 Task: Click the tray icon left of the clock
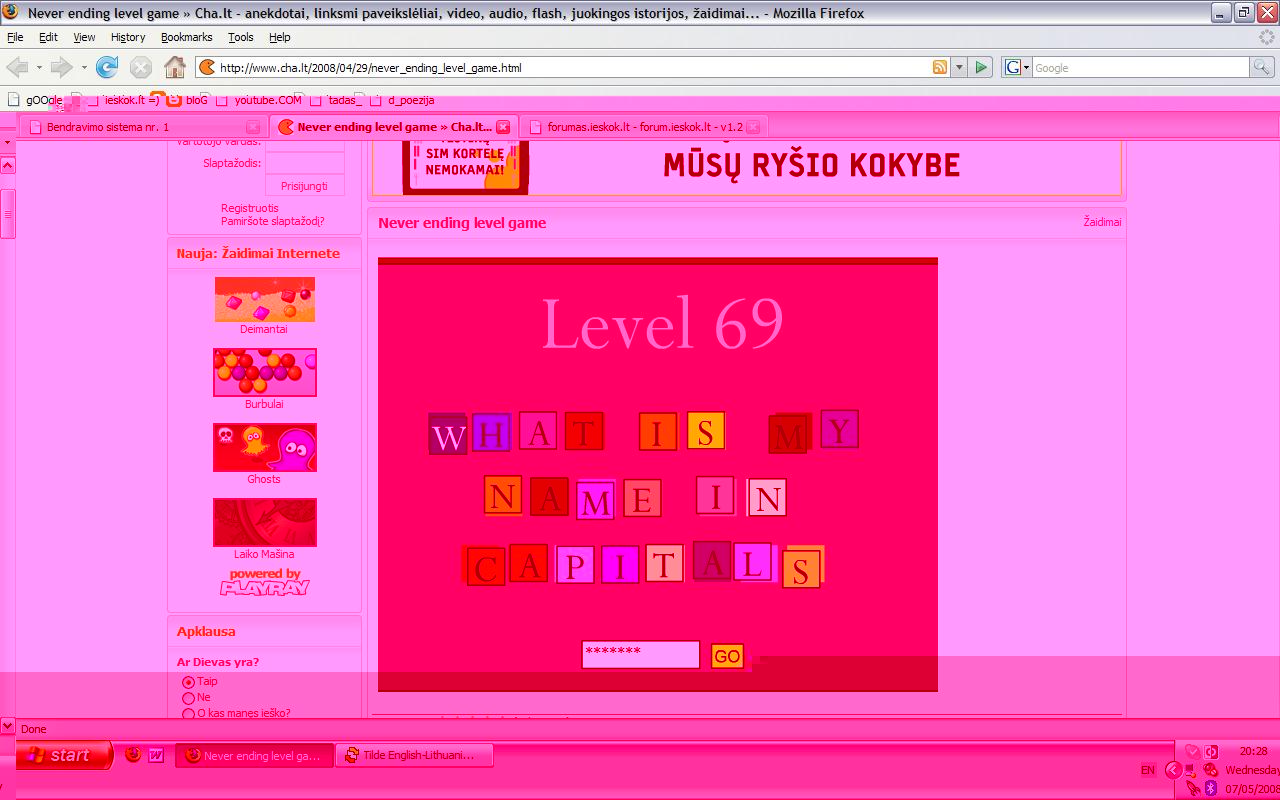click(1211, 752)
